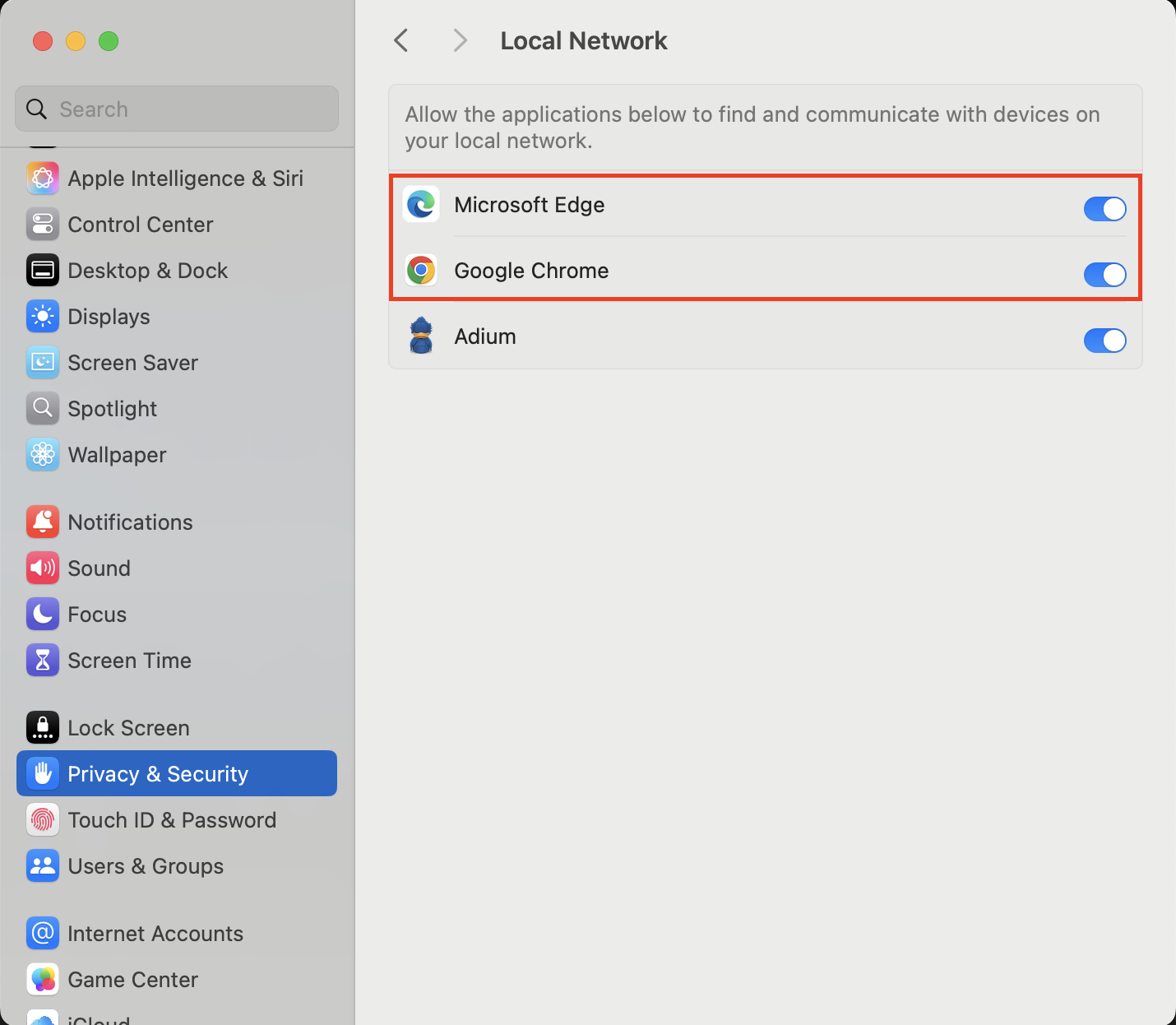Open Internet Accounts settings
1176x1025 pixels.
point(177,934)
